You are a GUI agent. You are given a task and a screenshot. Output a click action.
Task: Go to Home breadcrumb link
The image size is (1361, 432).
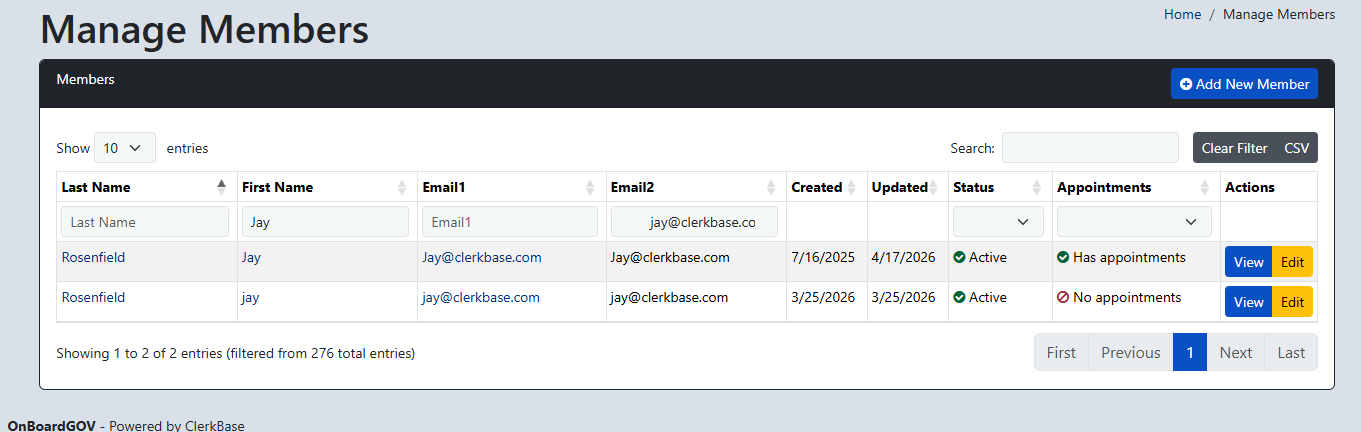1182,14
